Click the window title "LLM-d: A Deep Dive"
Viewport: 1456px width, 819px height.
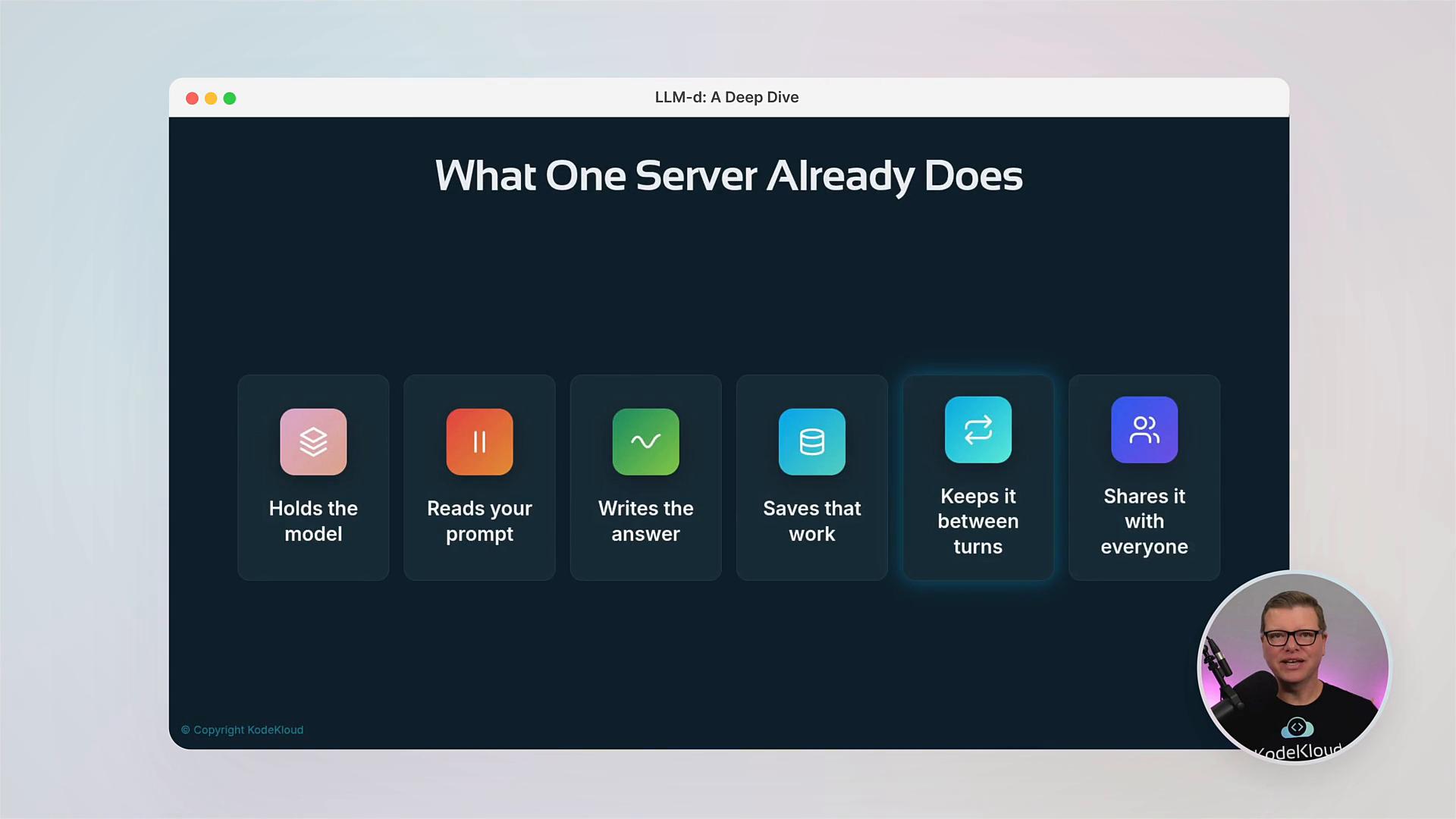(726, 97)
